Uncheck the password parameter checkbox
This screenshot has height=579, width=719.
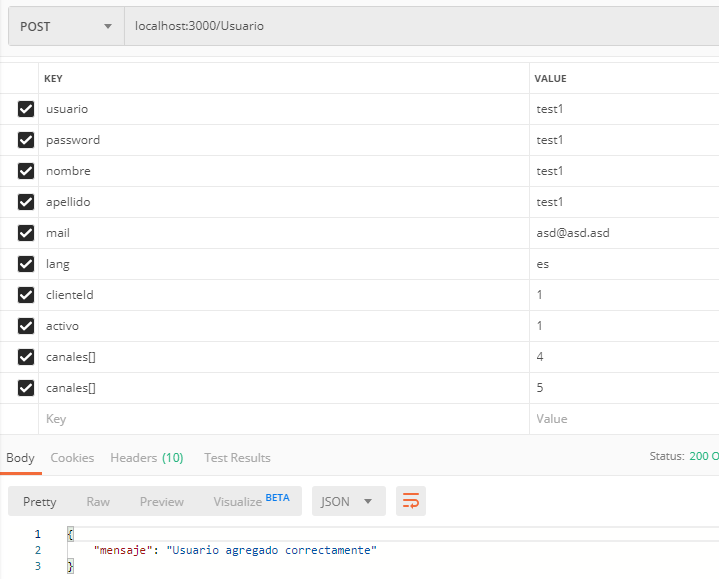tap(26, 140)
